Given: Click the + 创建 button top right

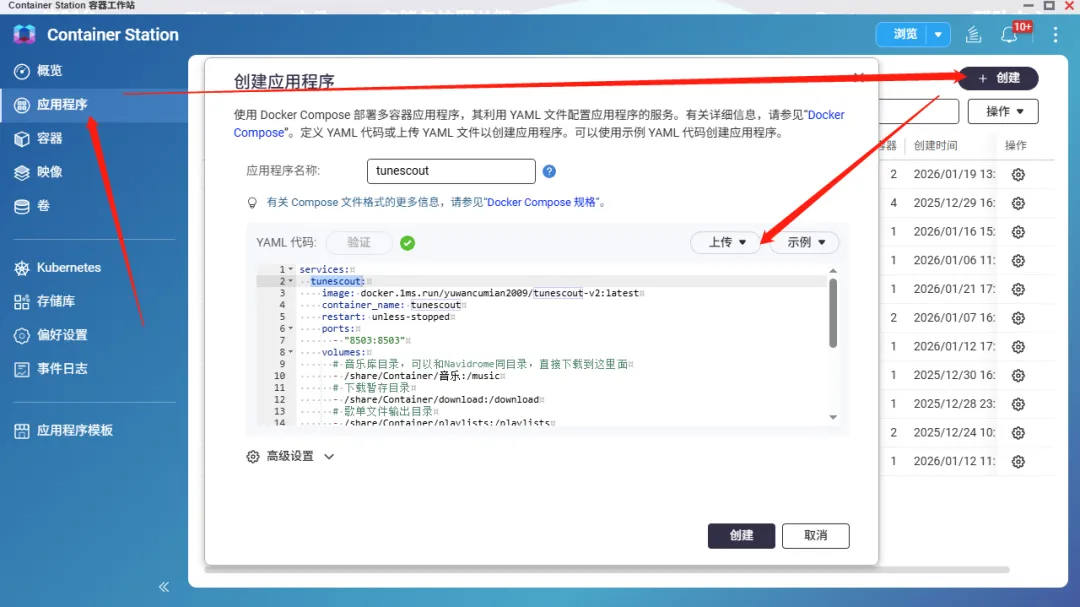Looking at the screenshot, I should click(999, 78).
